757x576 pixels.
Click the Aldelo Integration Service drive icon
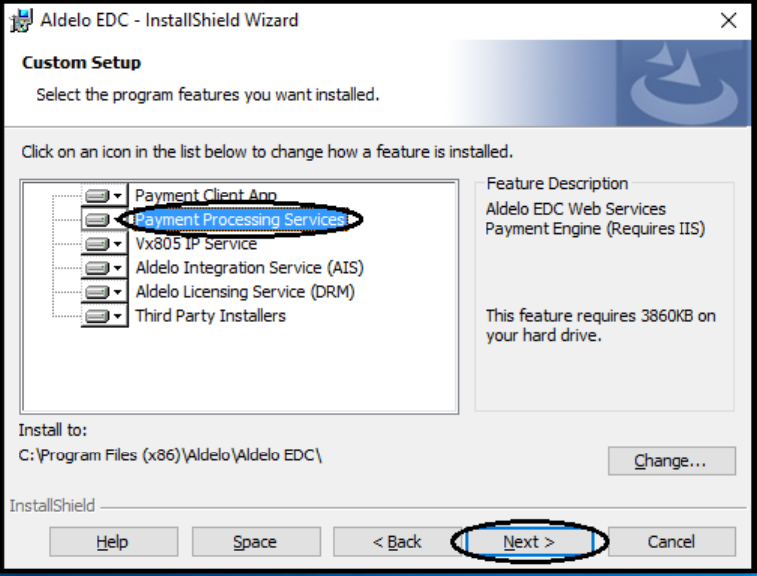(97, 268)
